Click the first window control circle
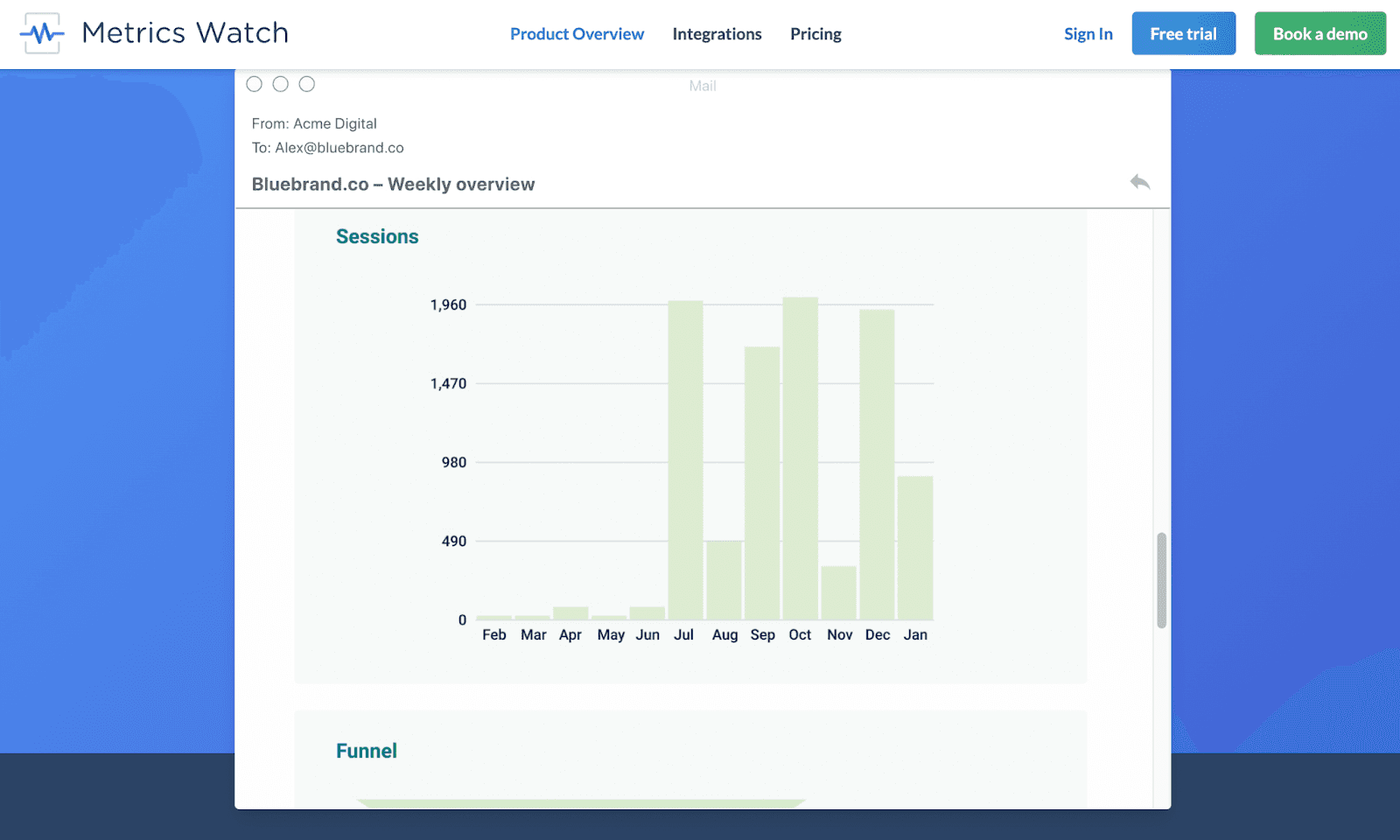The image size is (1400, 840). coord(254,84)
